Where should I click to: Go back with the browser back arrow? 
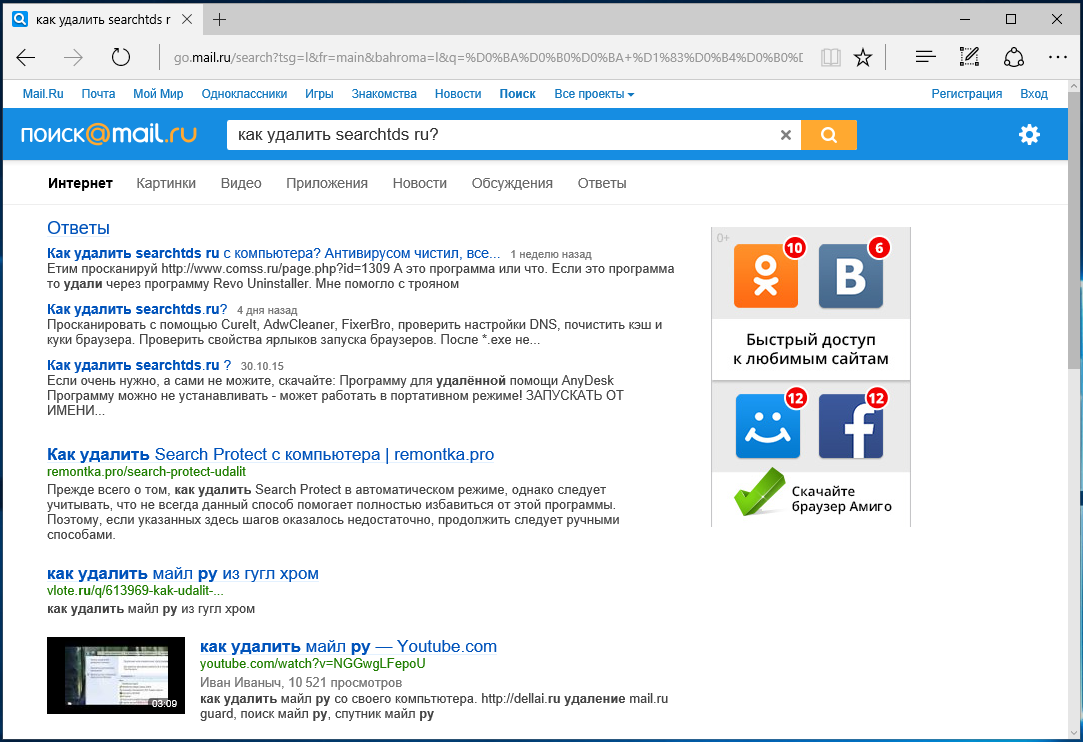(x=26, y=57)
